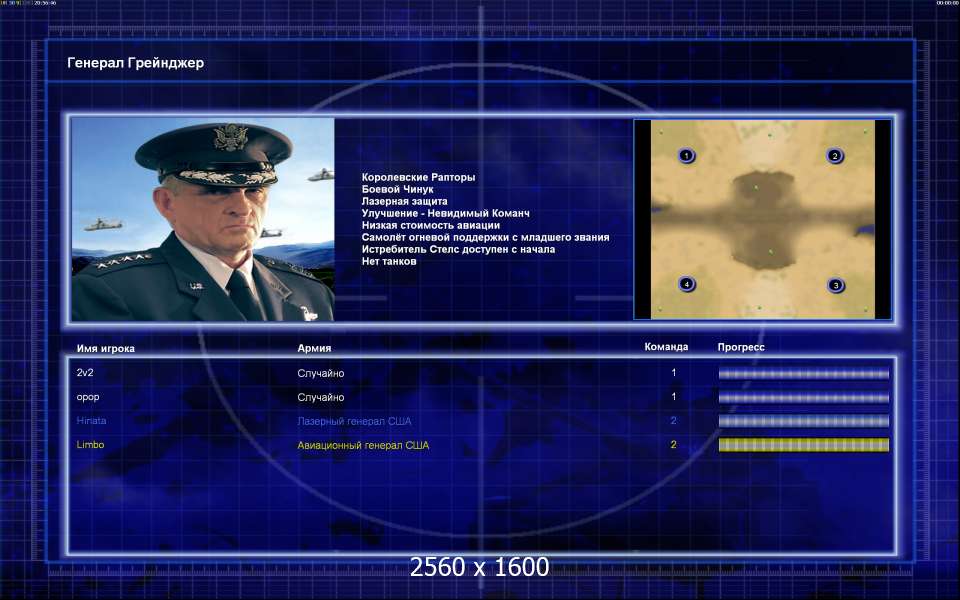Screen dimensions: 960x600
Task: Click team number 1 in the 2v2 row
Action: [673, 373]
